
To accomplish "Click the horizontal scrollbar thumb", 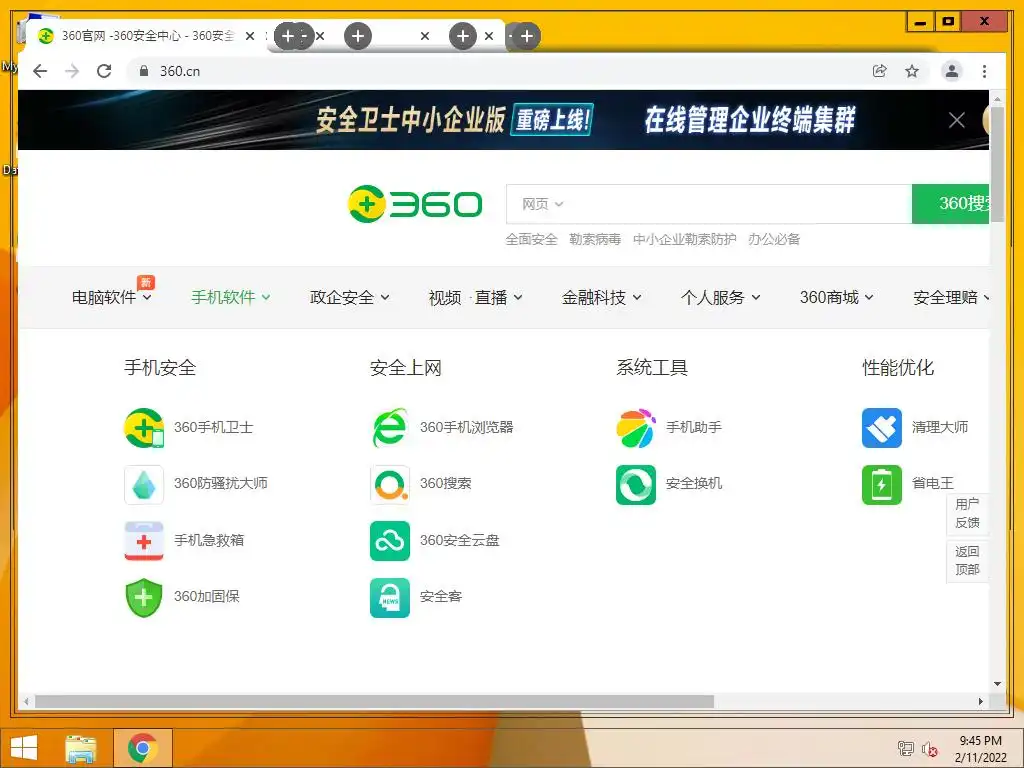I will click(x=374, y=701).
